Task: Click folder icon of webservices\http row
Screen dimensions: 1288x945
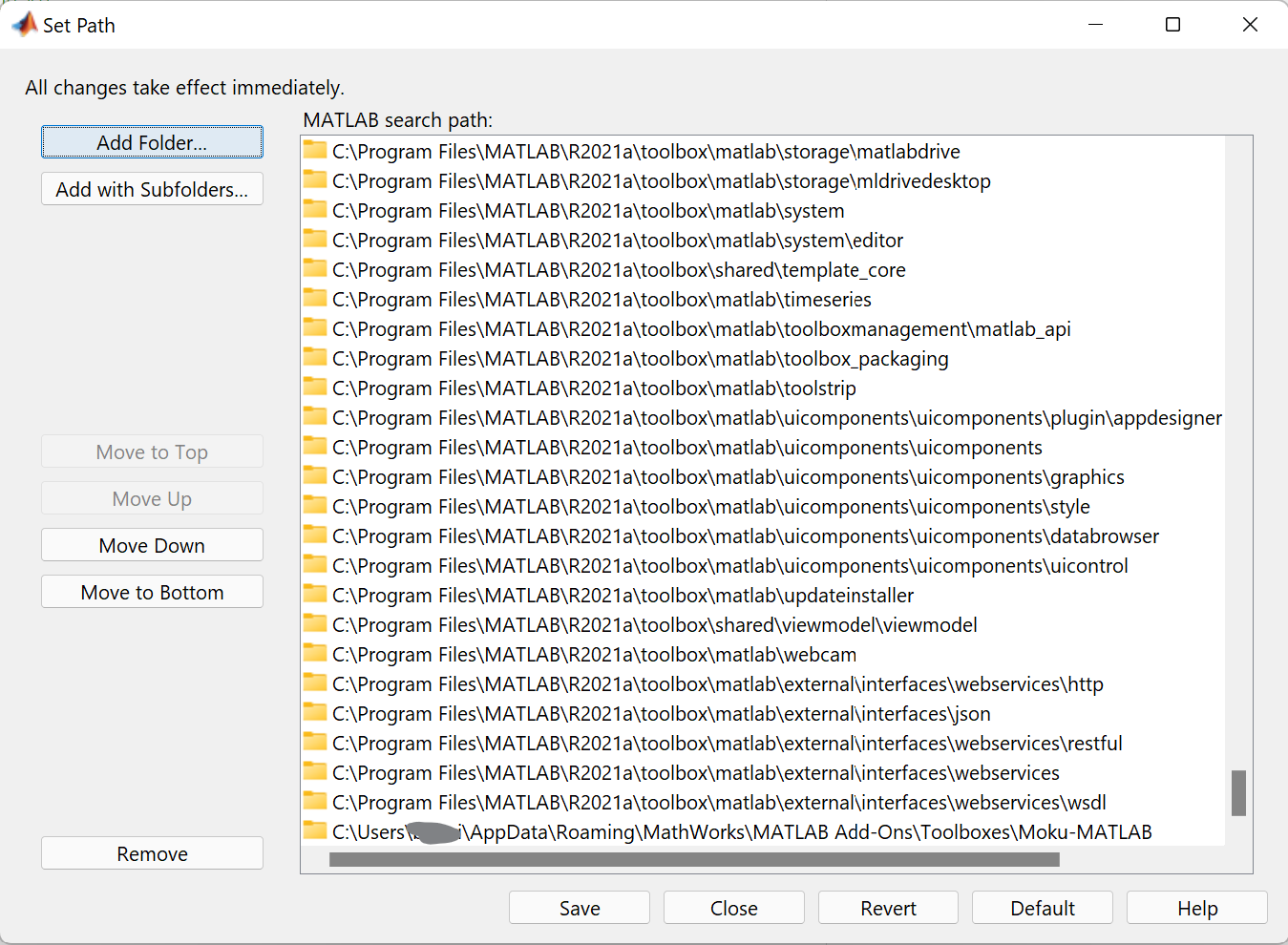Action: 315,682
